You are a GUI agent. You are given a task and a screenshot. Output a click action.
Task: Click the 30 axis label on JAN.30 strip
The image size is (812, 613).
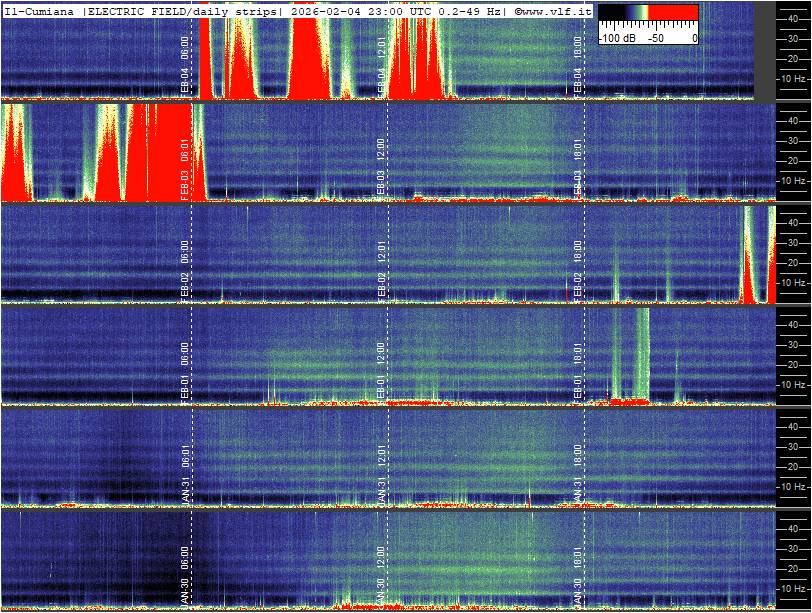point(791,549)
